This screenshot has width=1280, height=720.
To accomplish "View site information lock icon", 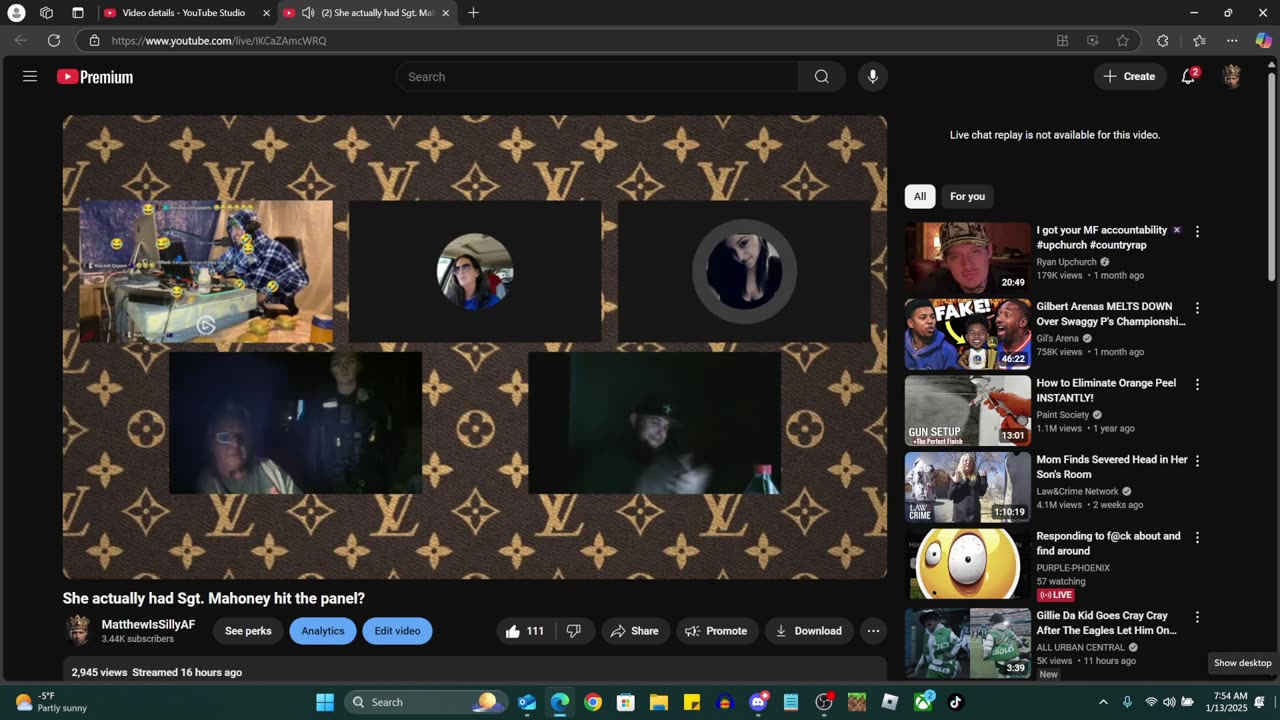I will [x=94, y=41].
